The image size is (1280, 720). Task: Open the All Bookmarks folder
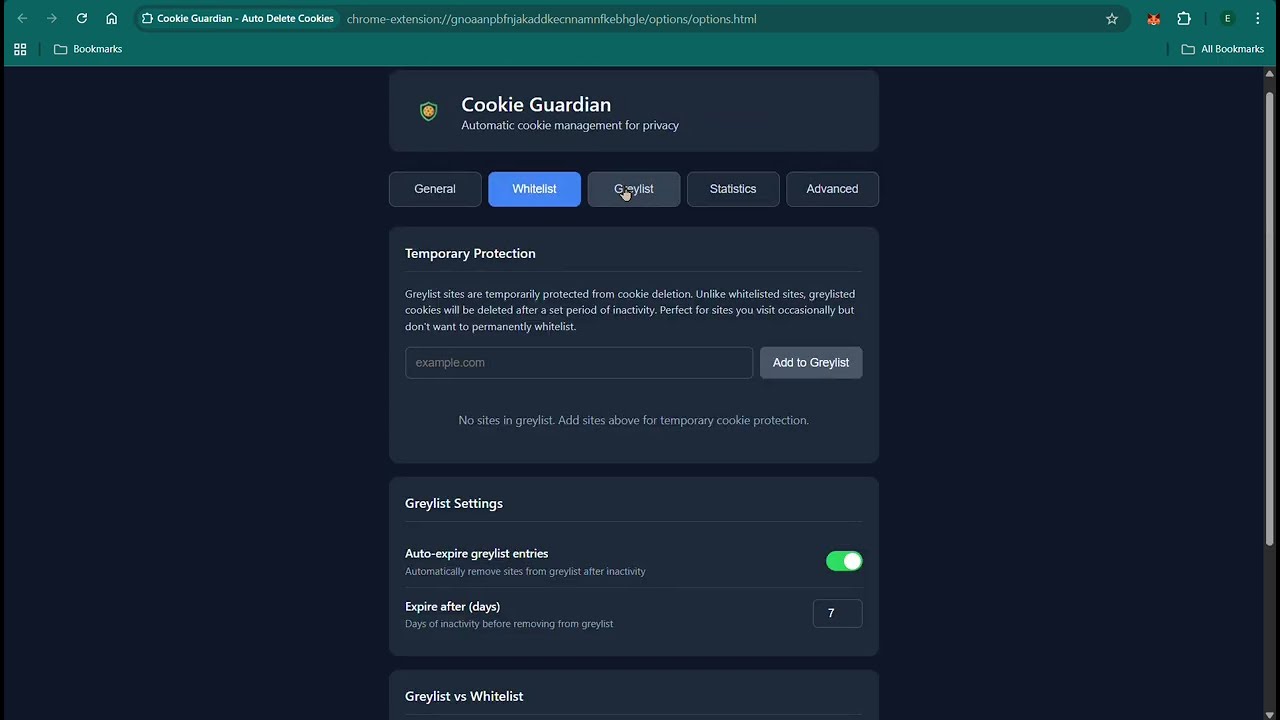pos(1222,49)
